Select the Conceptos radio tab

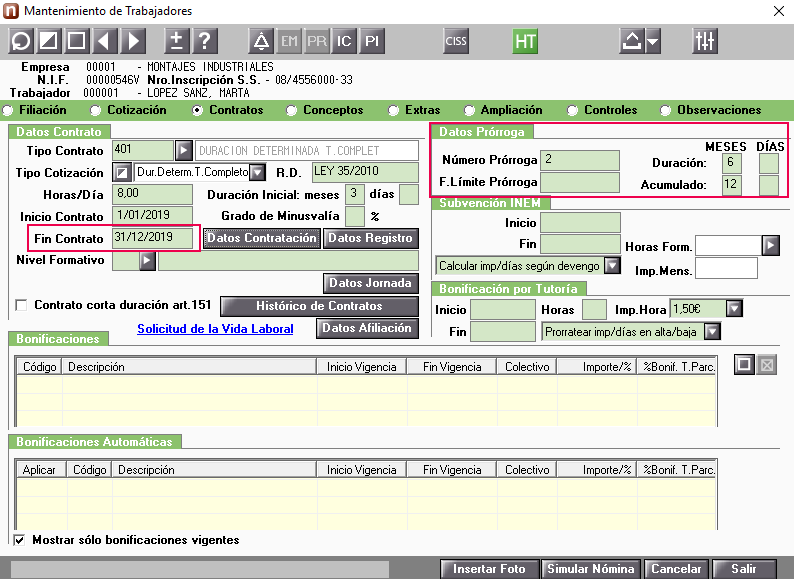click(x=291, y=110)
